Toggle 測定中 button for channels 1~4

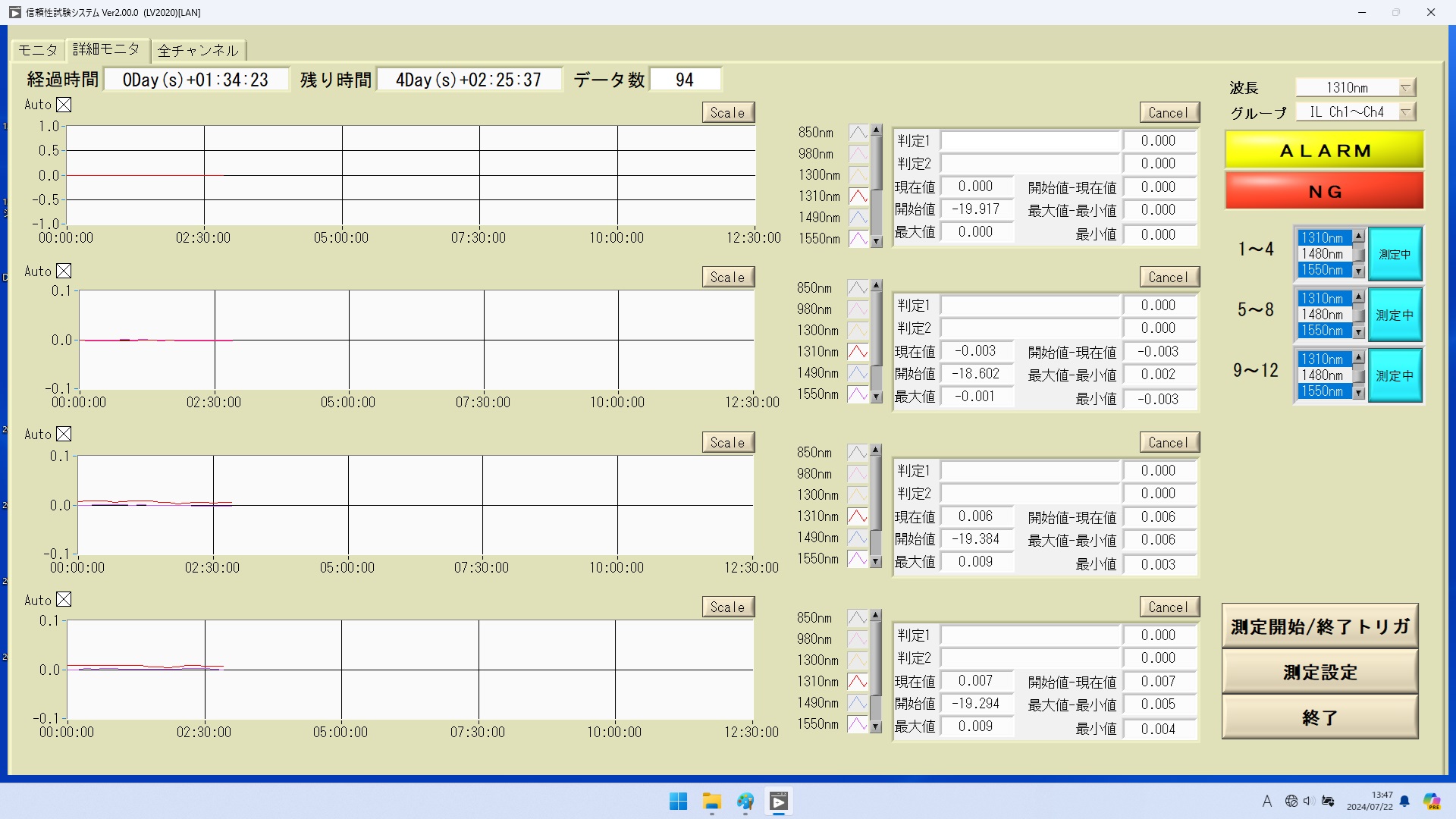pos(1395,254)
